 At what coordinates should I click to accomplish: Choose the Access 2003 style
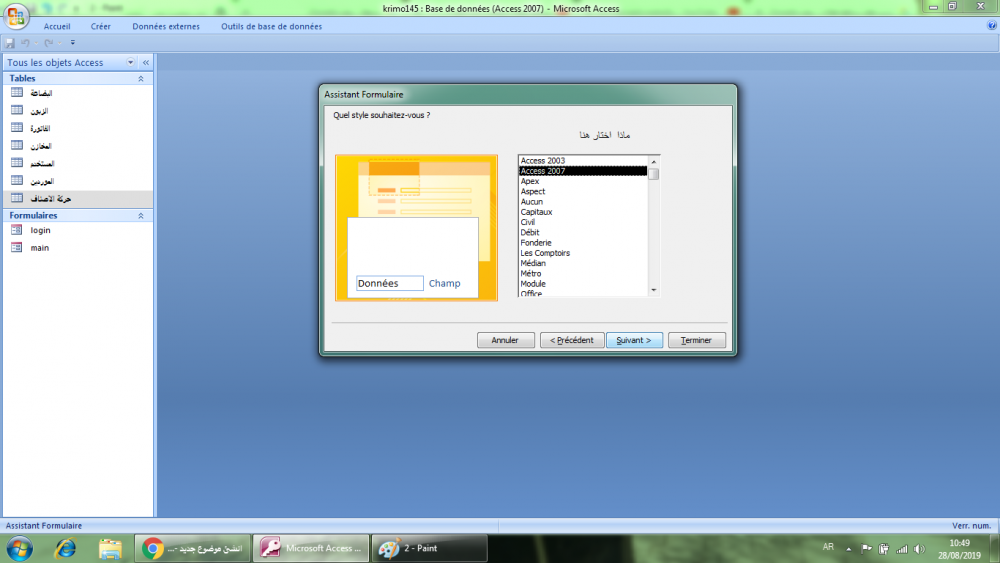(583, 161)
